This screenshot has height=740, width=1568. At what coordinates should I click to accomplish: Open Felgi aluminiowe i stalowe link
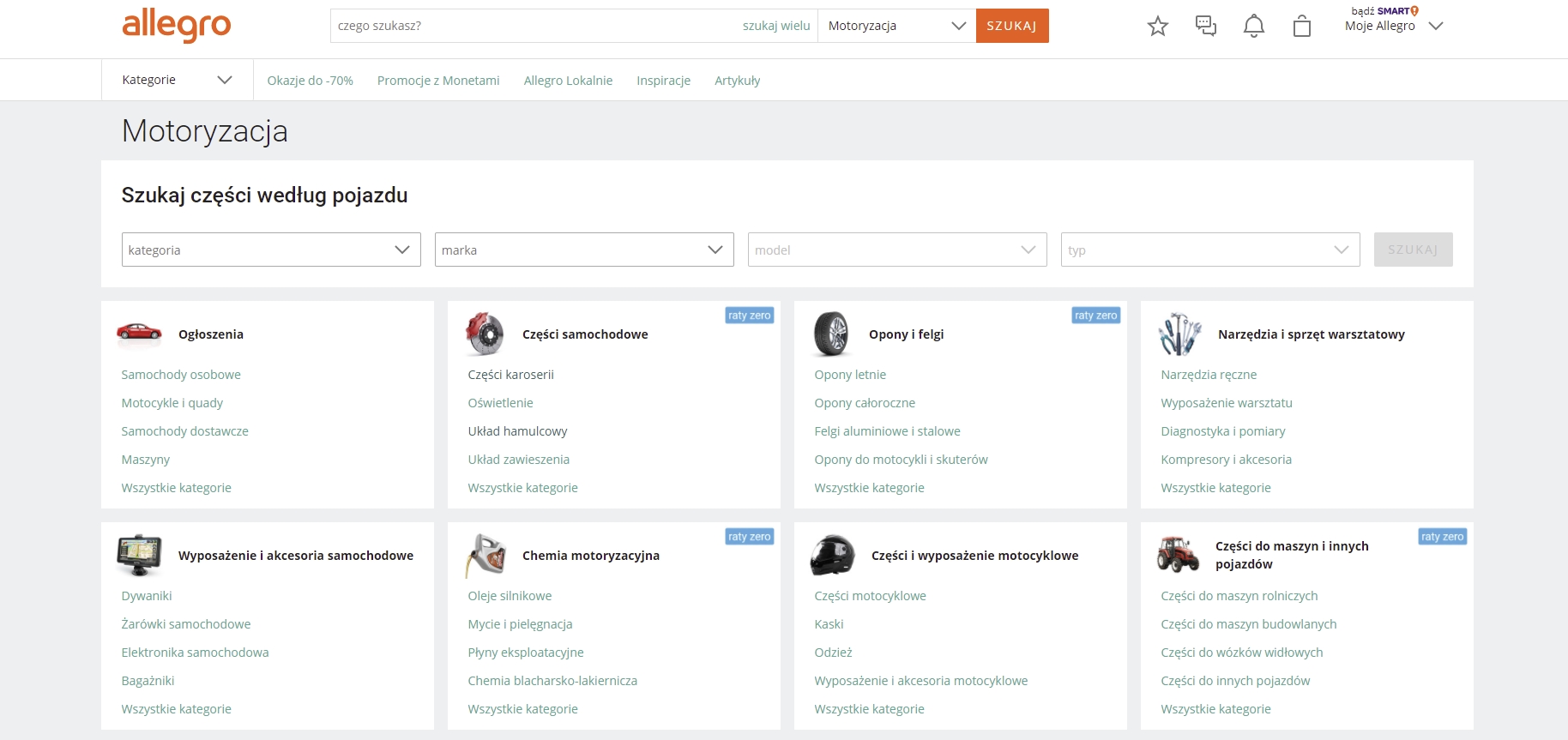[x=888, y=431]
